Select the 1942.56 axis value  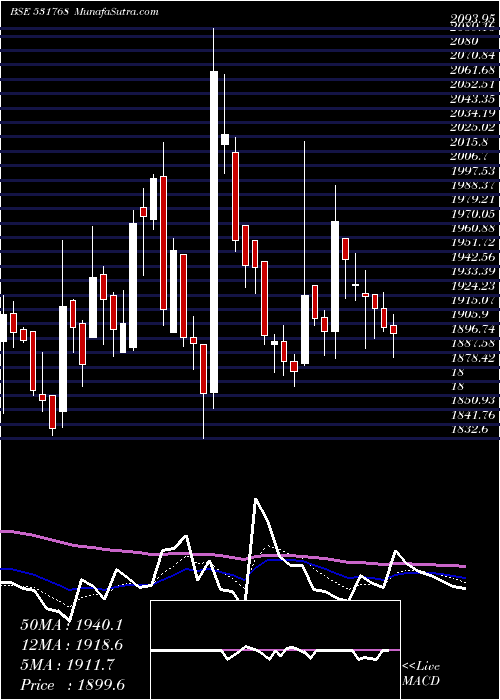coord(473,256)
